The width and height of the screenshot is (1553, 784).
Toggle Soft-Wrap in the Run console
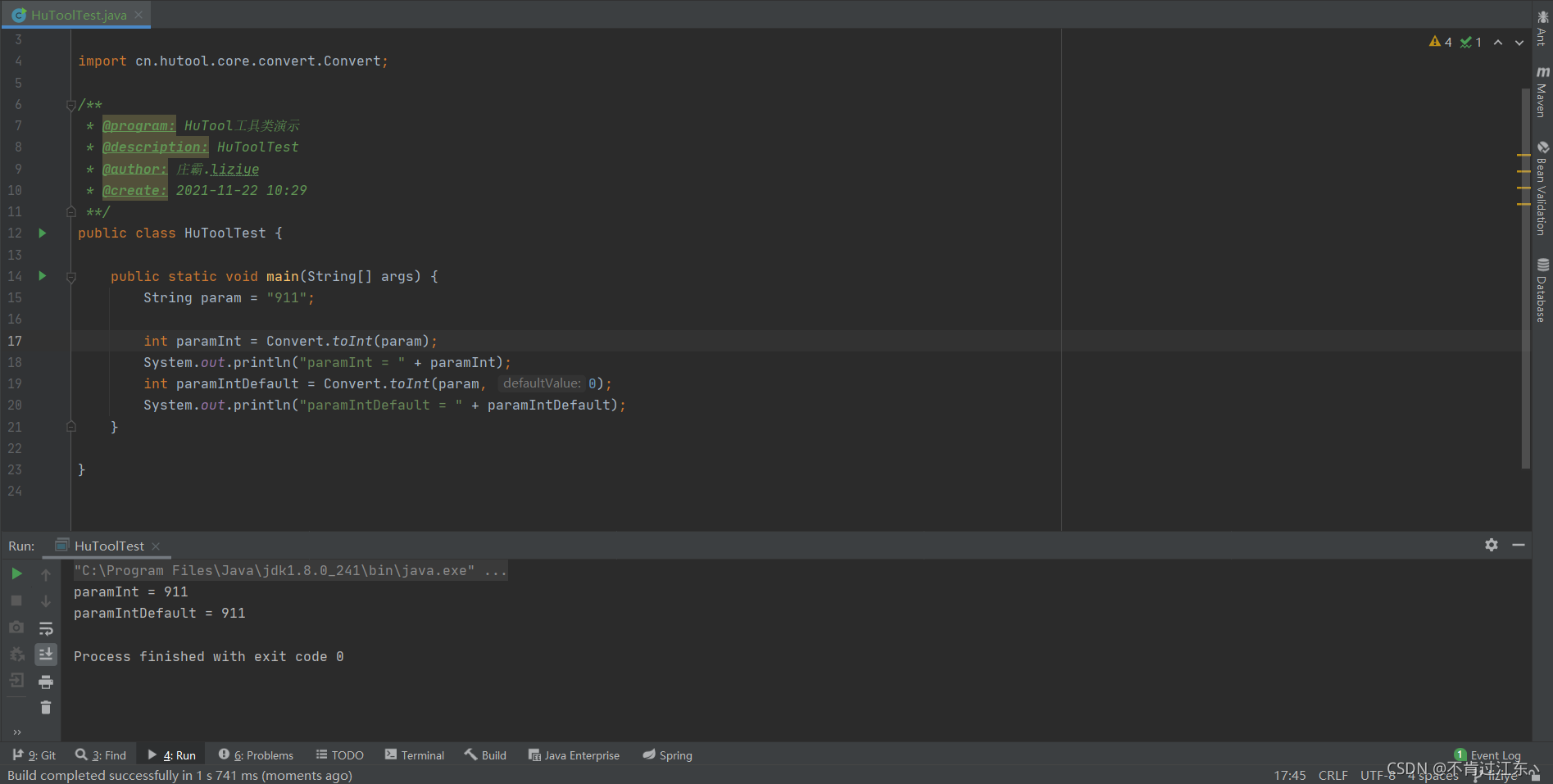tap(46, 628)
